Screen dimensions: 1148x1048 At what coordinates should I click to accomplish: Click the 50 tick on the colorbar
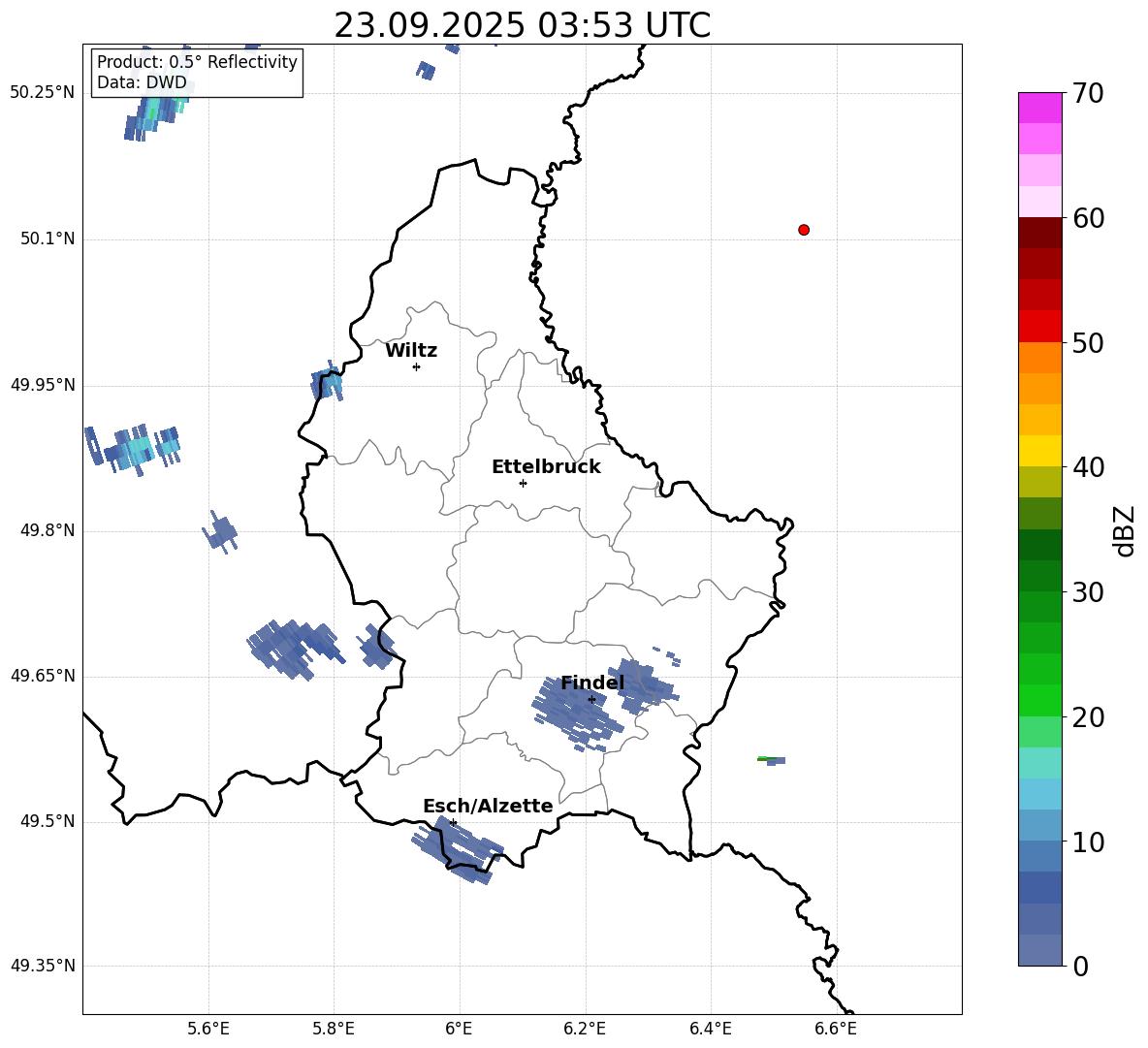[x=1088, y=342]
